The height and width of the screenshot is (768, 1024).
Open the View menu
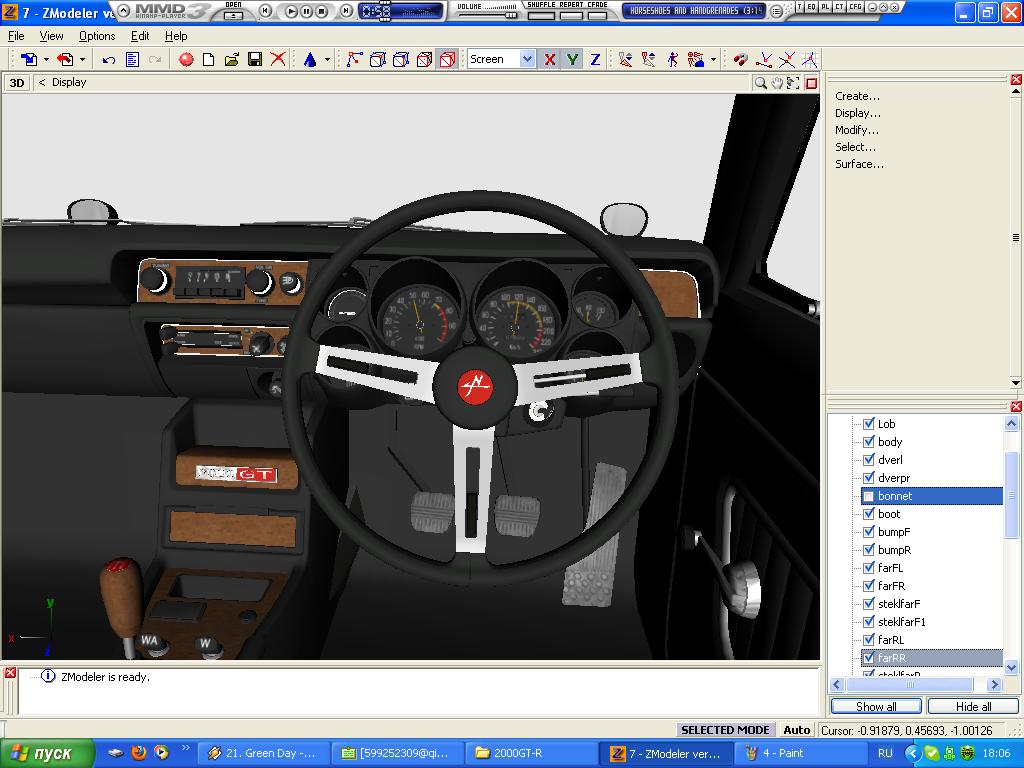pos(51,36)
